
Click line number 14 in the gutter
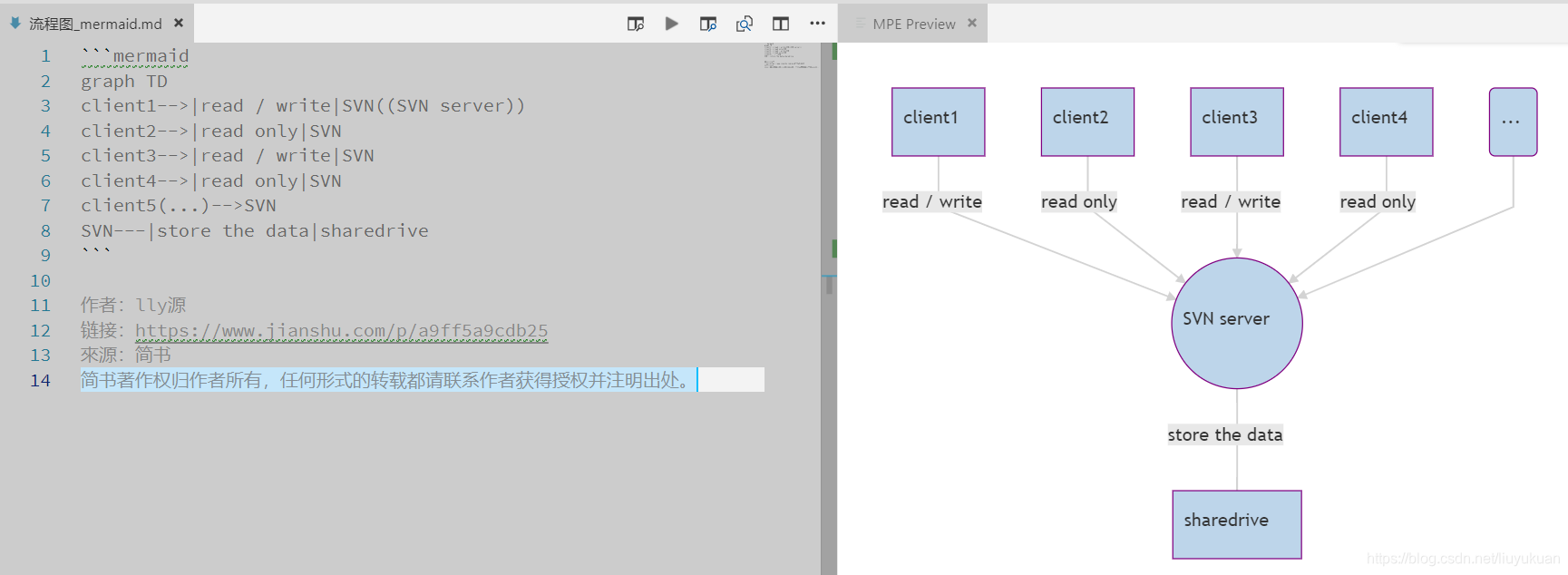40,380
